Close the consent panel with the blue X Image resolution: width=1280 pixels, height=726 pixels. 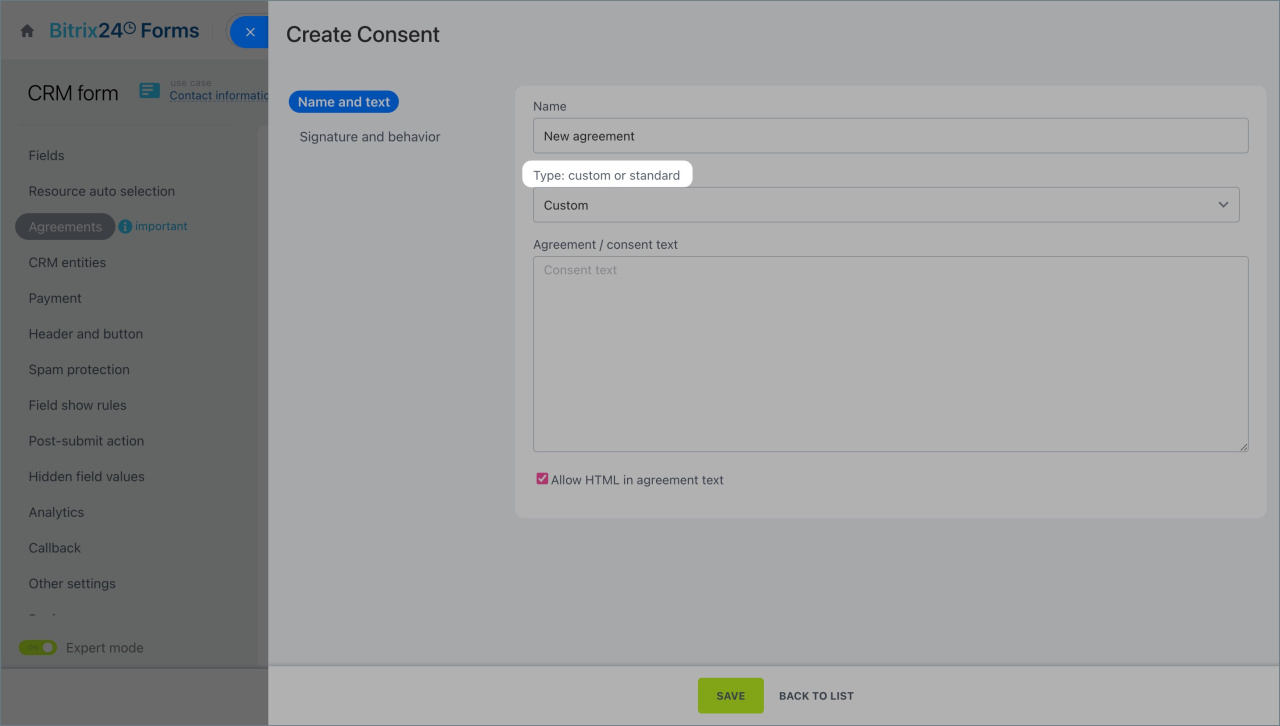pos(250,32)
